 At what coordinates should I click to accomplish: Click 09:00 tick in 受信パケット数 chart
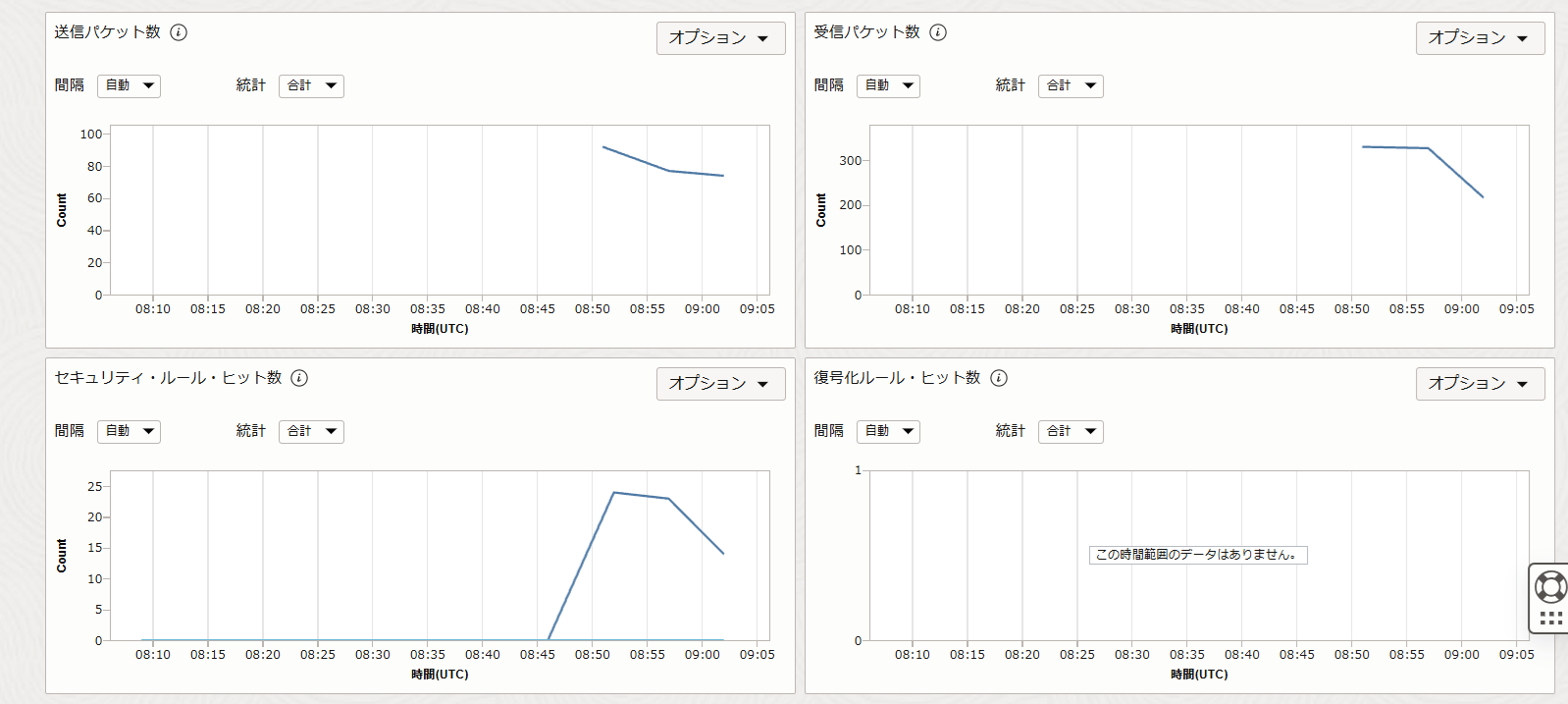(x=1461, y=309)
